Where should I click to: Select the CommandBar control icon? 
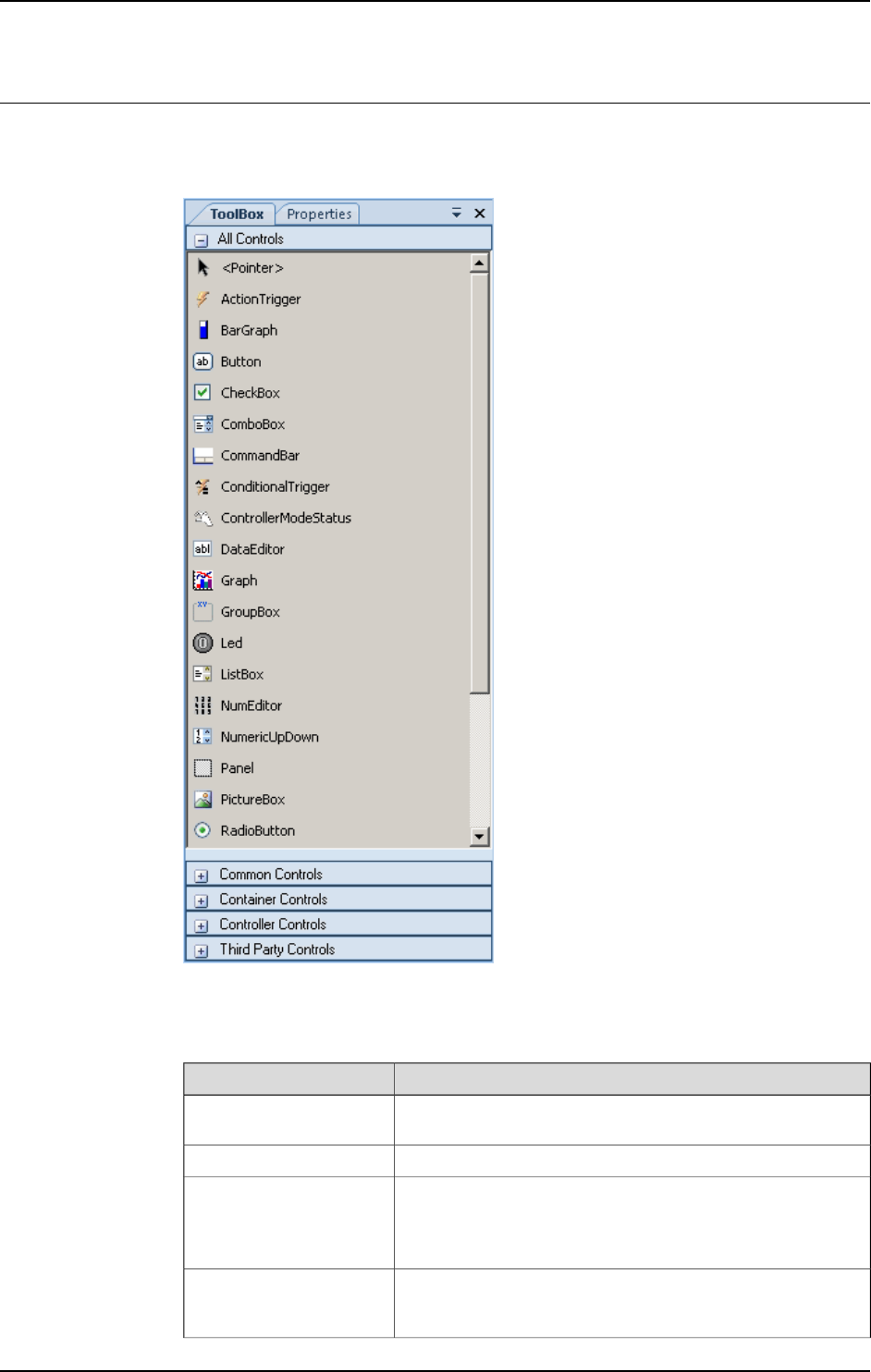pos(202,456)
